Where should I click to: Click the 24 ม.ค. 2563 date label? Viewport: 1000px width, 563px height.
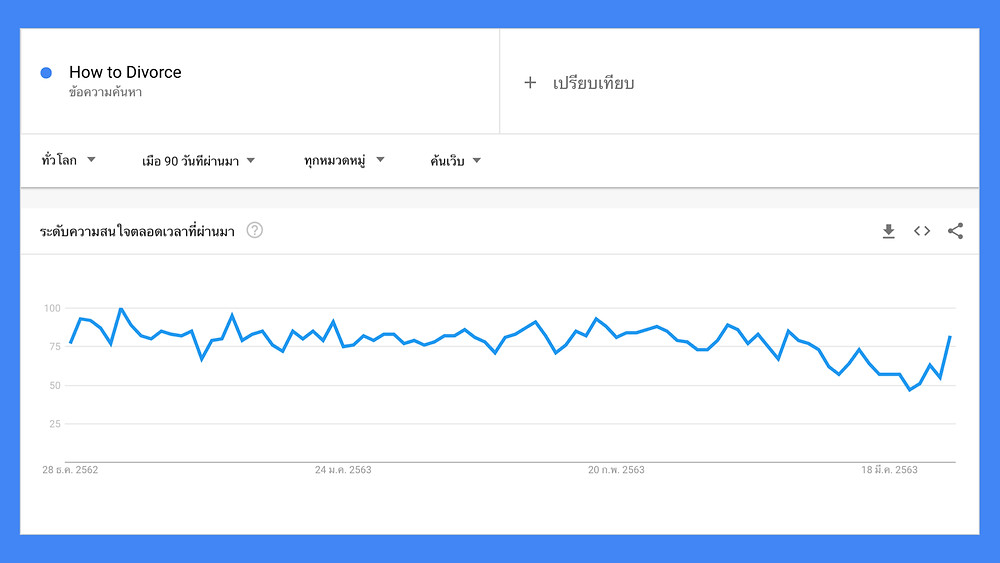click(343, 470)
